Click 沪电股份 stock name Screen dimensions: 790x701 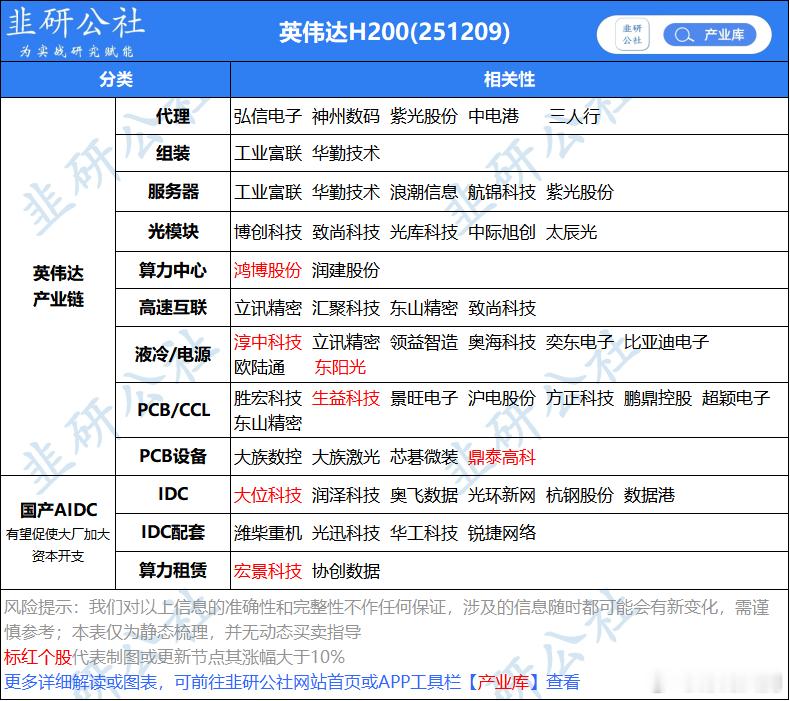(502, 398)
